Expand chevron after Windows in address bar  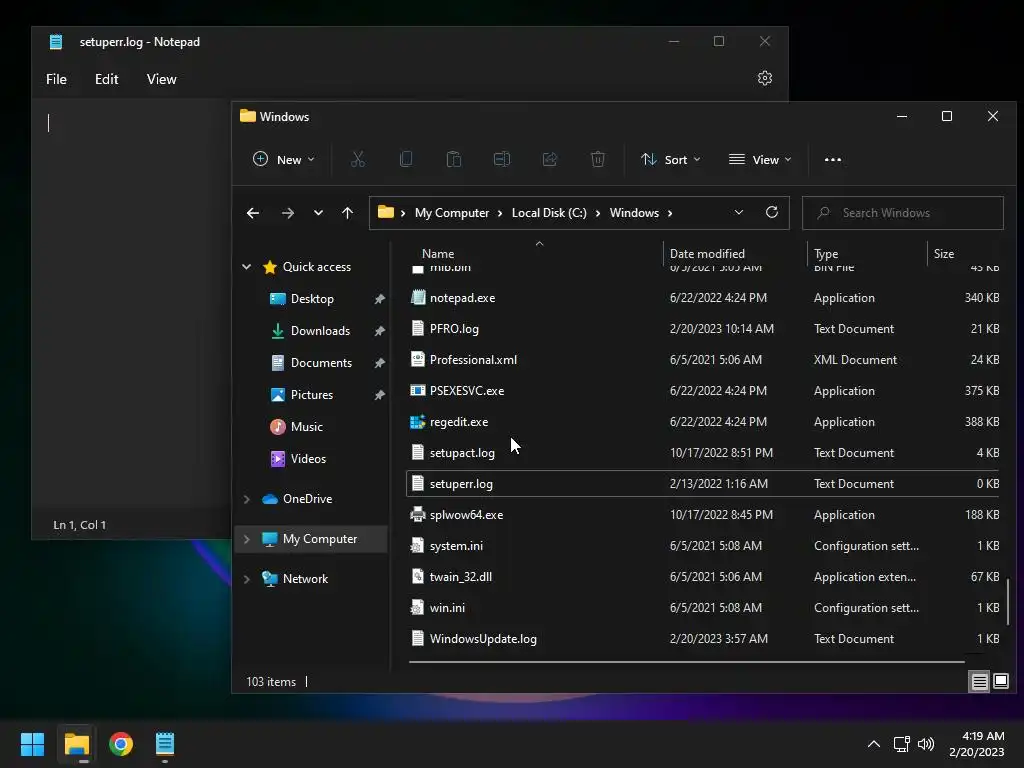point(670,213)
